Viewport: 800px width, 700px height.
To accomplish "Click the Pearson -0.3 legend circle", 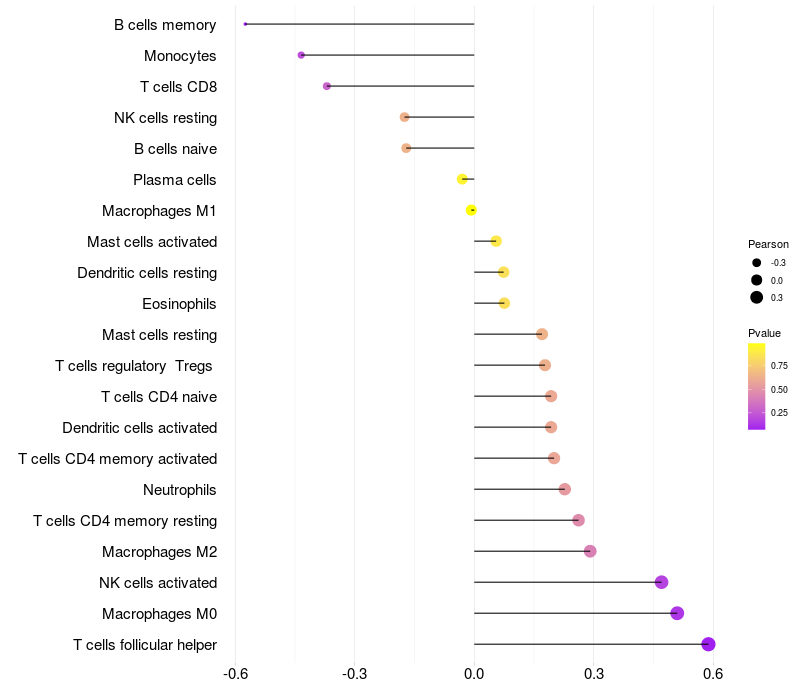I will pyautogui.click(x=757, y=262).
